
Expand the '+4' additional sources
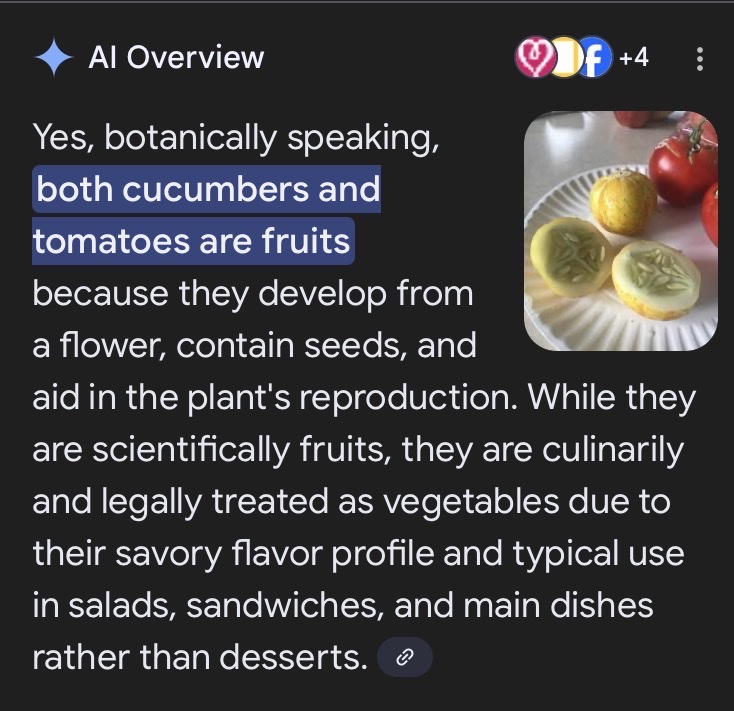(634, 58)
